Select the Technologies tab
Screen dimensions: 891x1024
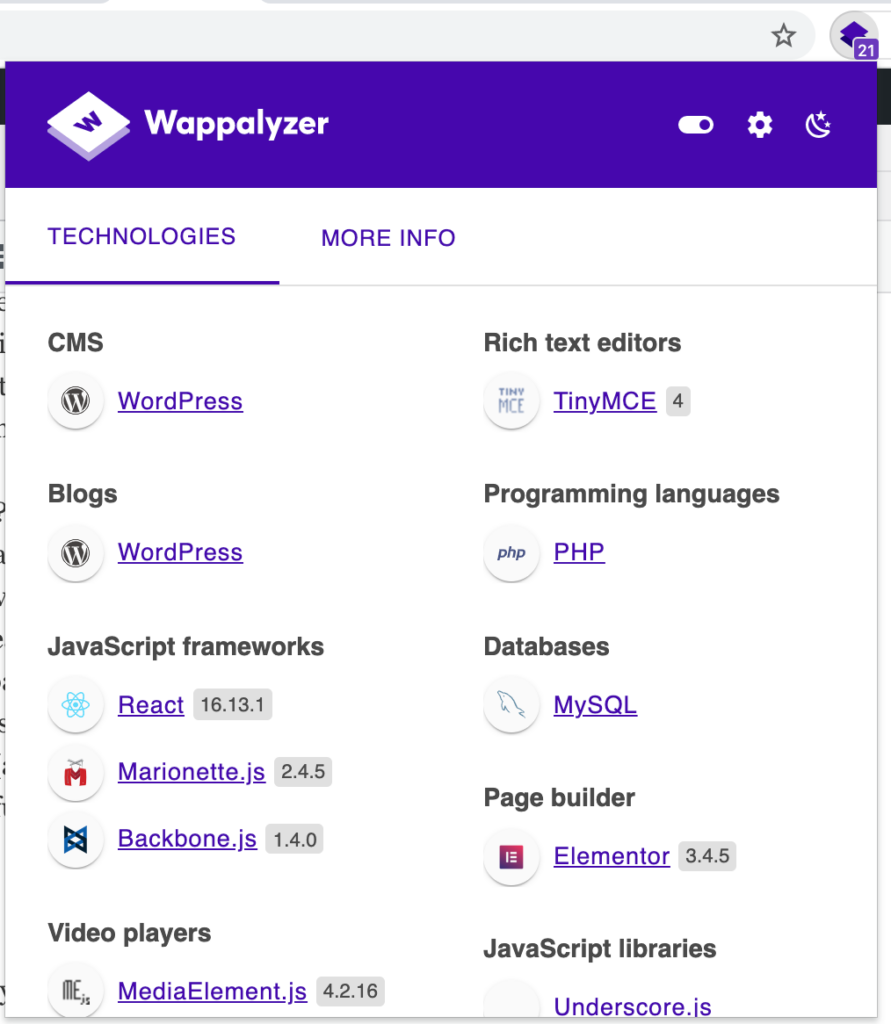142,237
